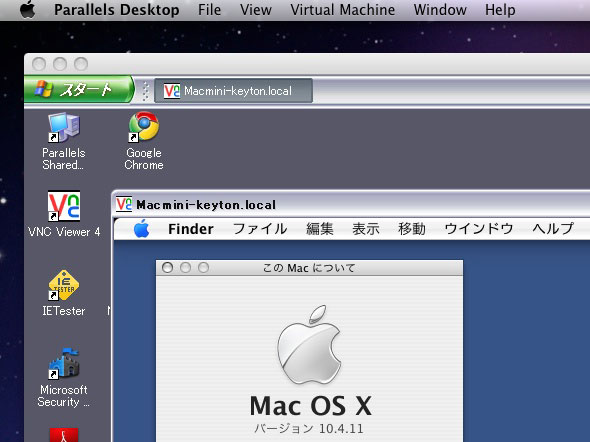The height and width of the screenshot is (442, 590).
Task: Open the blue Apple menu in VNC session
Action: tap(141, 228)
